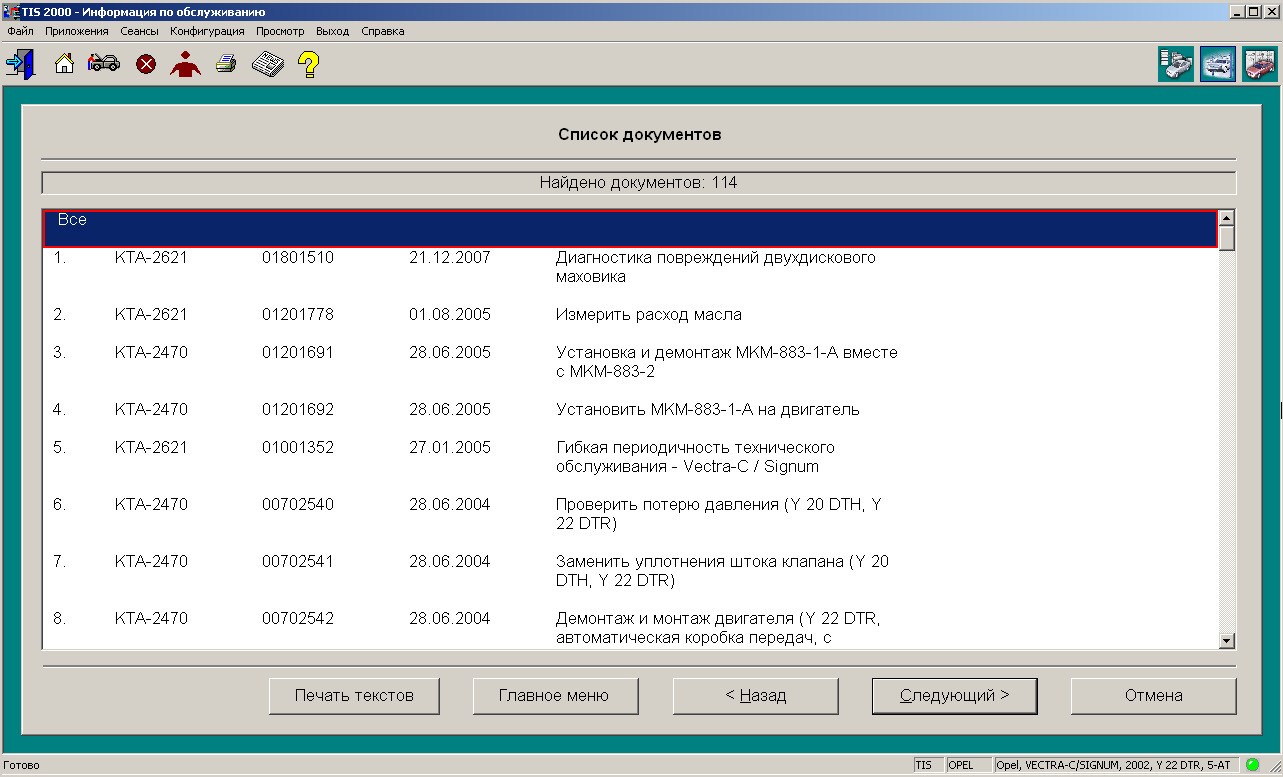Click the Отмена button
This screenshot has width=1283, height=777.
[1154, 696]
